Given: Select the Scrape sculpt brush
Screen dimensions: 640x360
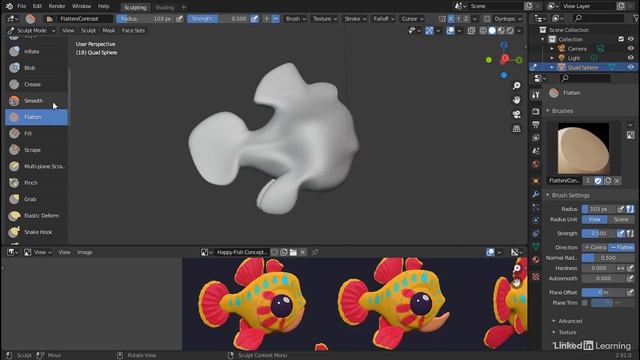Looking at the screenshot, I should tap(36, 150).
